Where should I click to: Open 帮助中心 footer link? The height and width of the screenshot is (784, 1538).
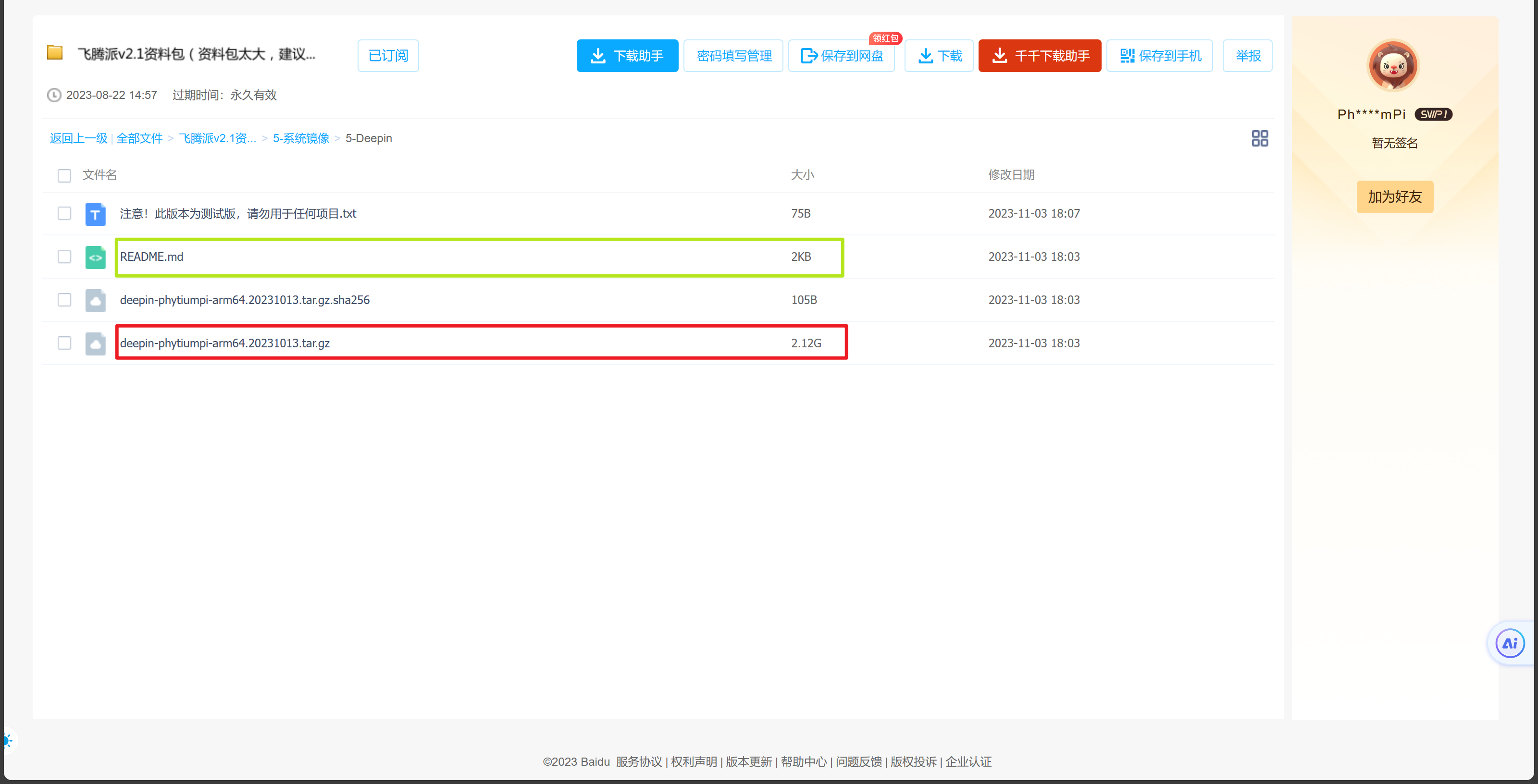(x=804, y=762)
